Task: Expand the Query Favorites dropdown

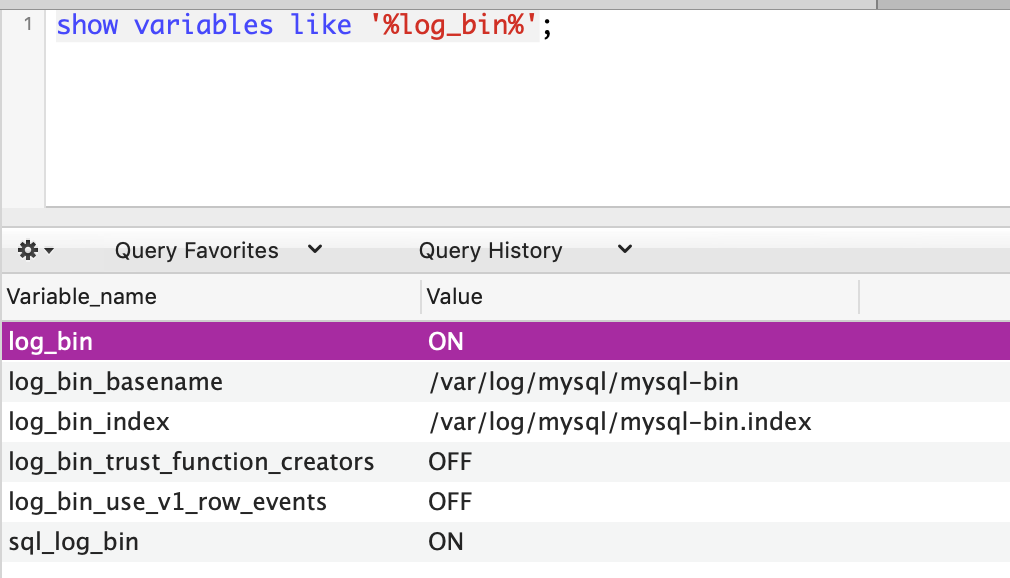Action: [218, 250]
